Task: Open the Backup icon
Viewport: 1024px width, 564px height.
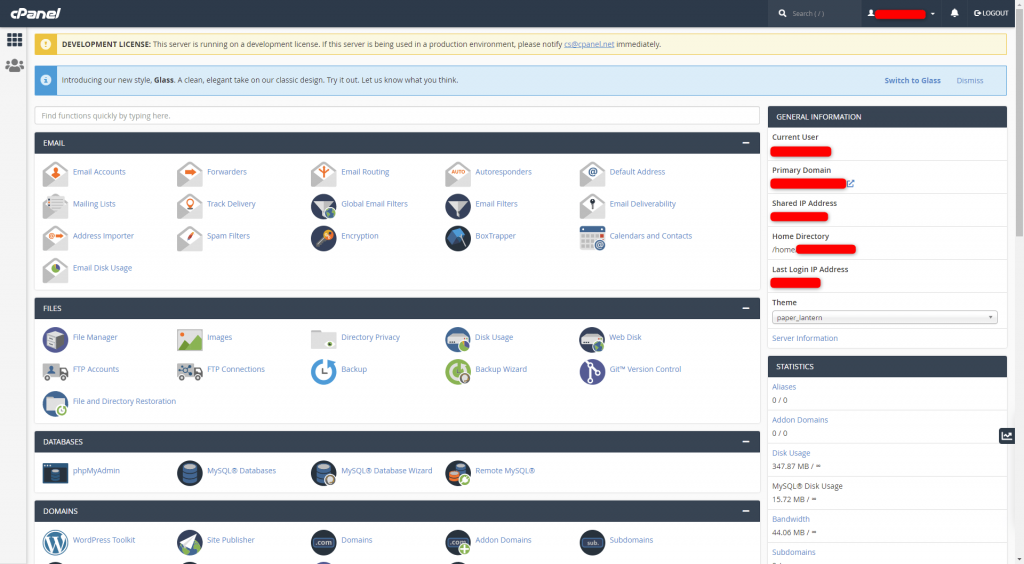Action: (x=323, y=371)
